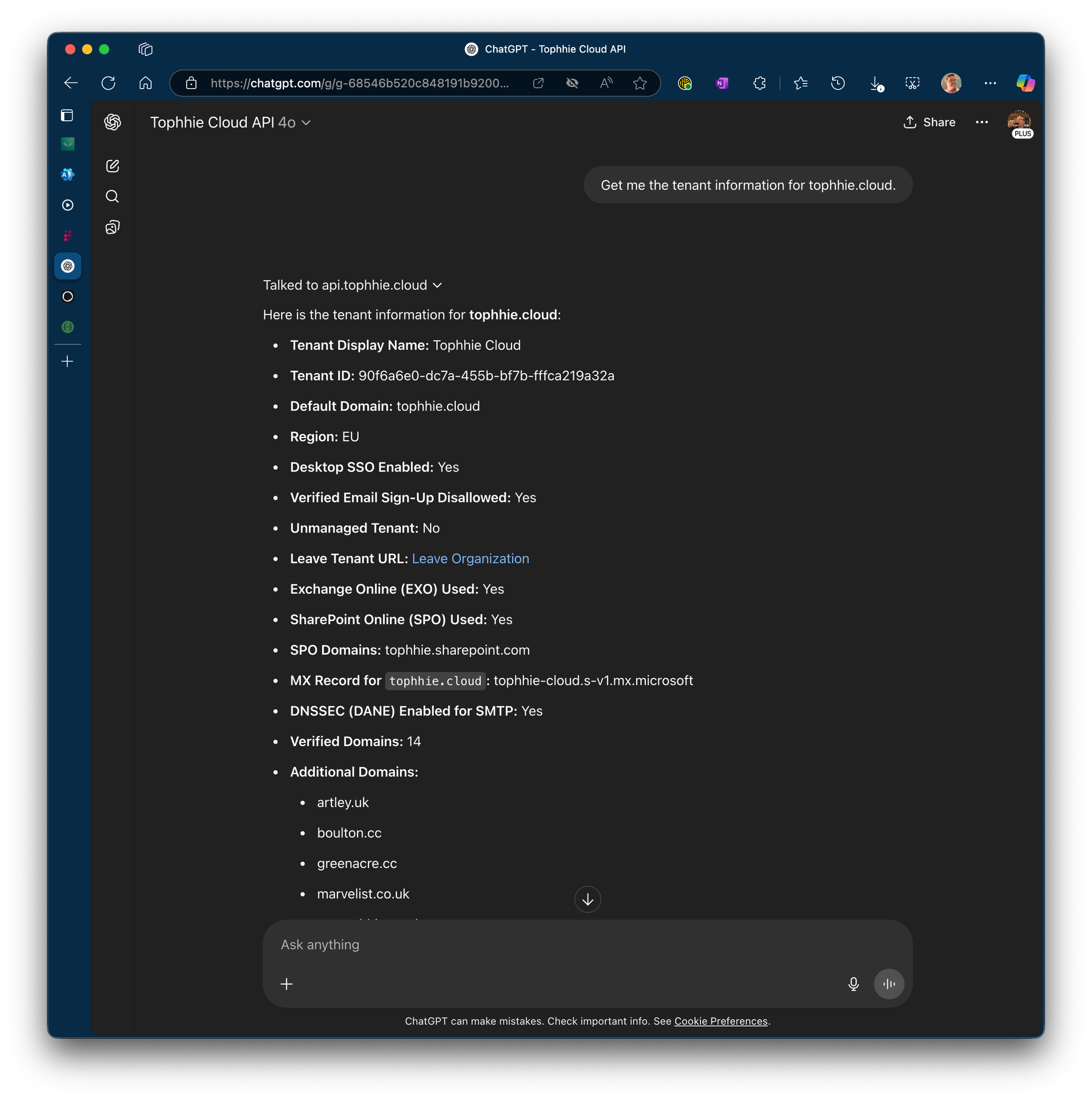Open browser History icon
Image resolution: width=1092 pixels, height=1101 pixels.
(838, 83)
